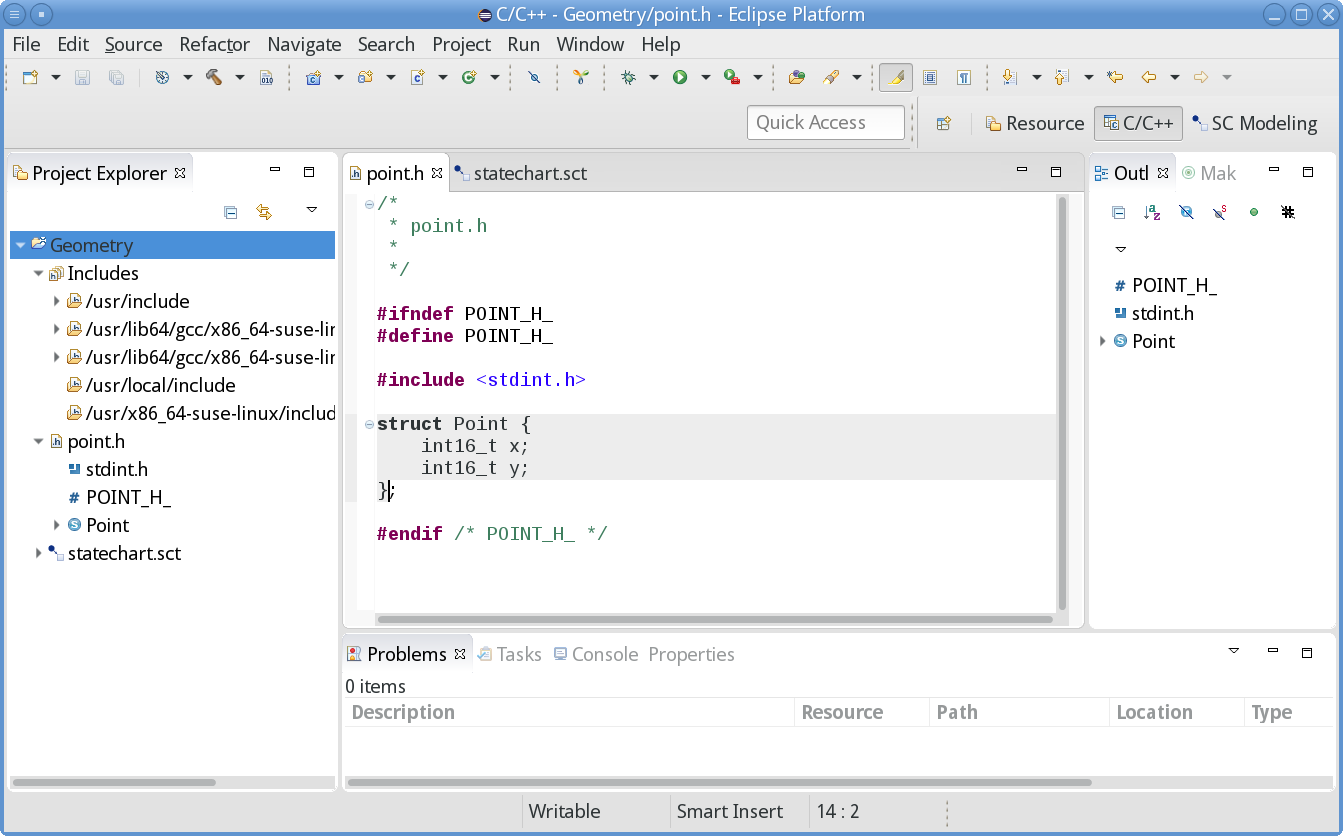Click the Last Edit Location arrow icon

point(1116,77)
